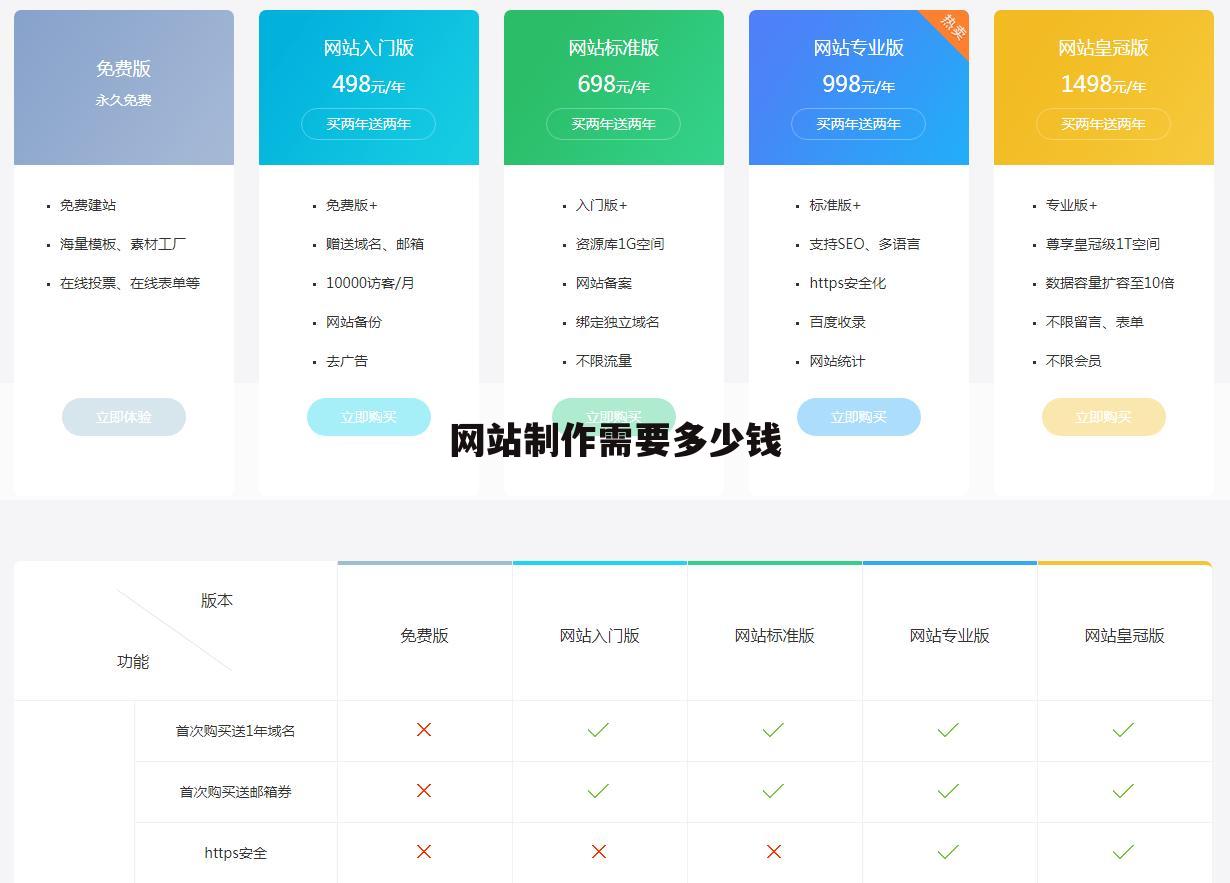The width and height of the screenshot is (1230, 883).
Task: Toggle the red X under 免费版 for 首次购买送邮箱券
Action: [424, 791]
